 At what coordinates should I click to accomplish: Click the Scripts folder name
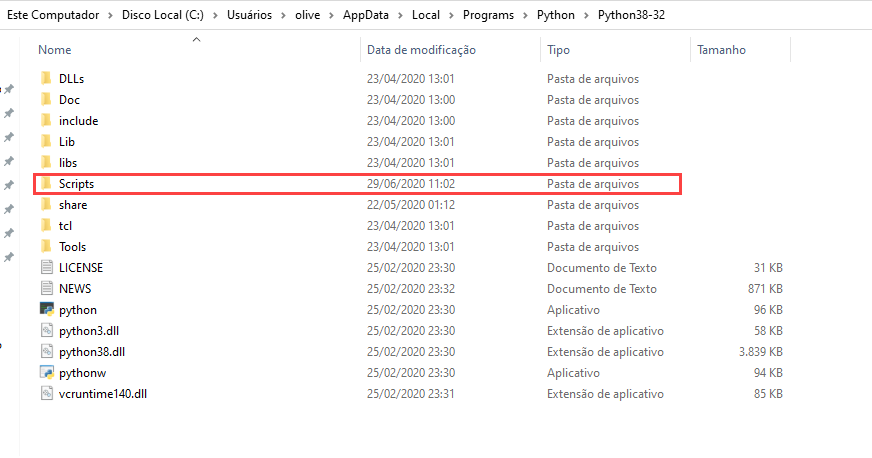point(76,183)
